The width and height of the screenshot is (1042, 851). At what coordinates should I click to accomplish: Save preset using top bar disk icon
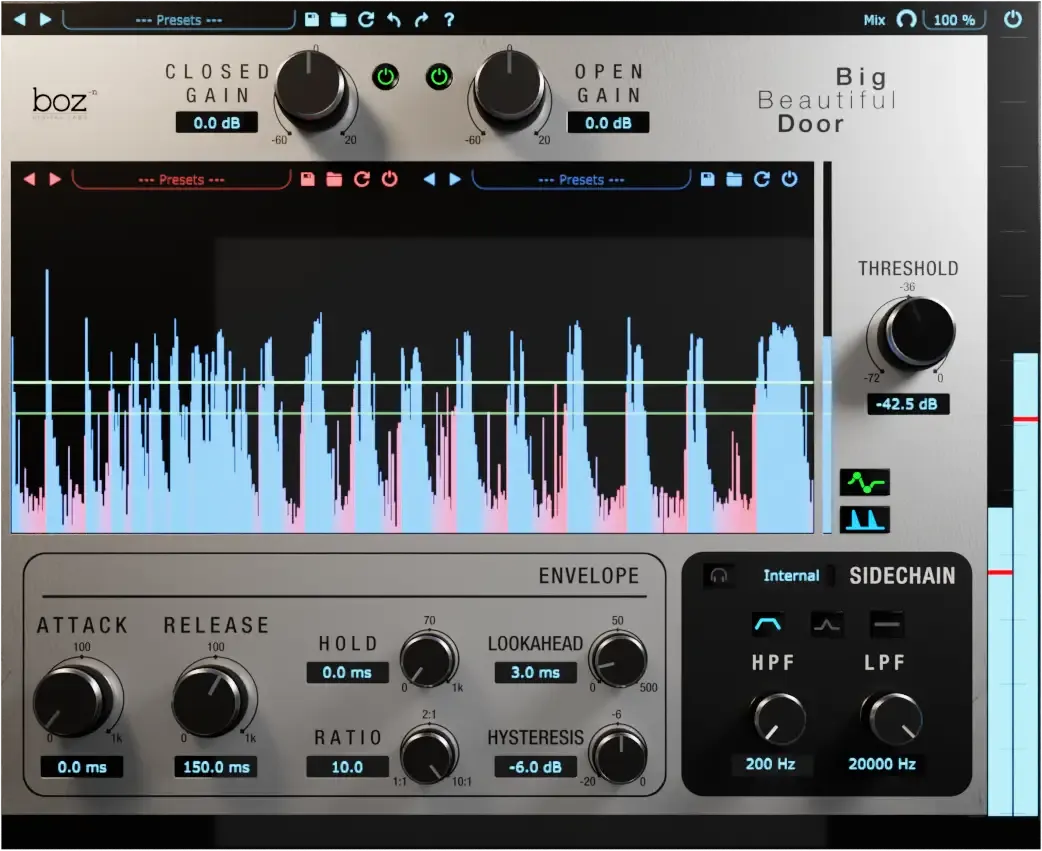312,19
